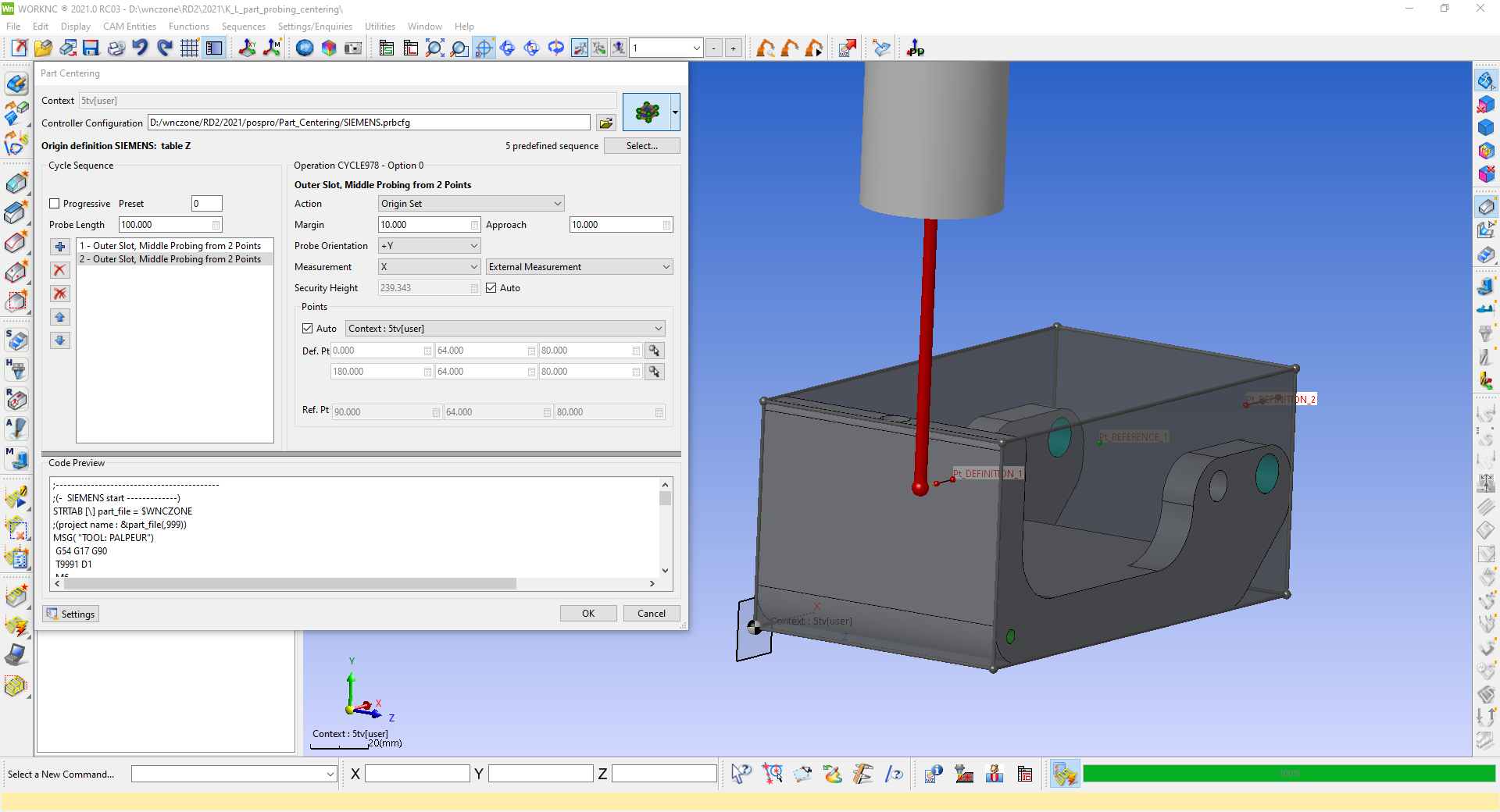Screen dimensions: 1500x812
Task: Click the zoom window magnifier icon
Action: tap(459, 48)
